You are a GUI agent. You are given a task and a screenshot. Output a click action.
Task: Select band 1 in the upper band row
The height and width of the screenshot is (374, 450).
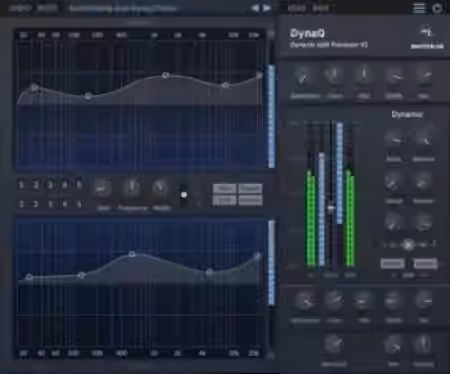pos(21,185)
